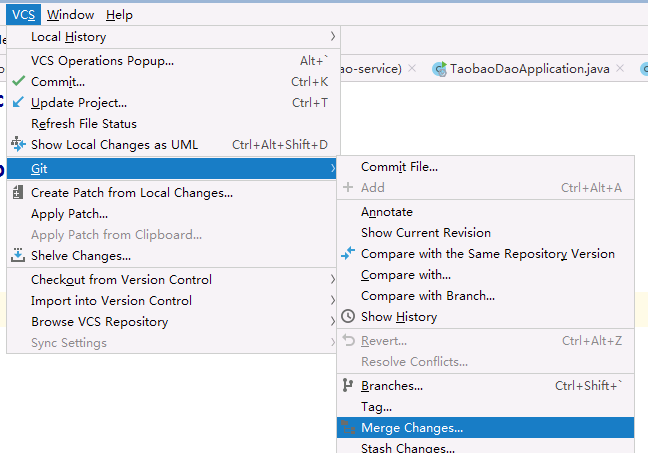Select Refresh File Status
The width and height of the screenshot is (648, 453).
(x=173, y=124)
